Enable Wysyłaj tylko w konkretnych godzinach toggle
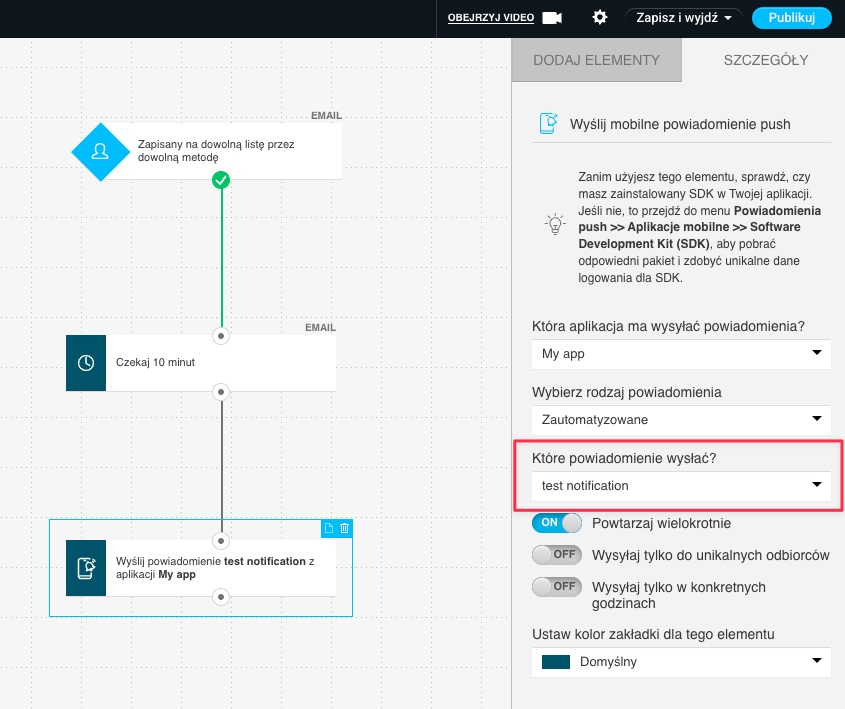This screenshot has height=709, width=845. tap(558, 587)
